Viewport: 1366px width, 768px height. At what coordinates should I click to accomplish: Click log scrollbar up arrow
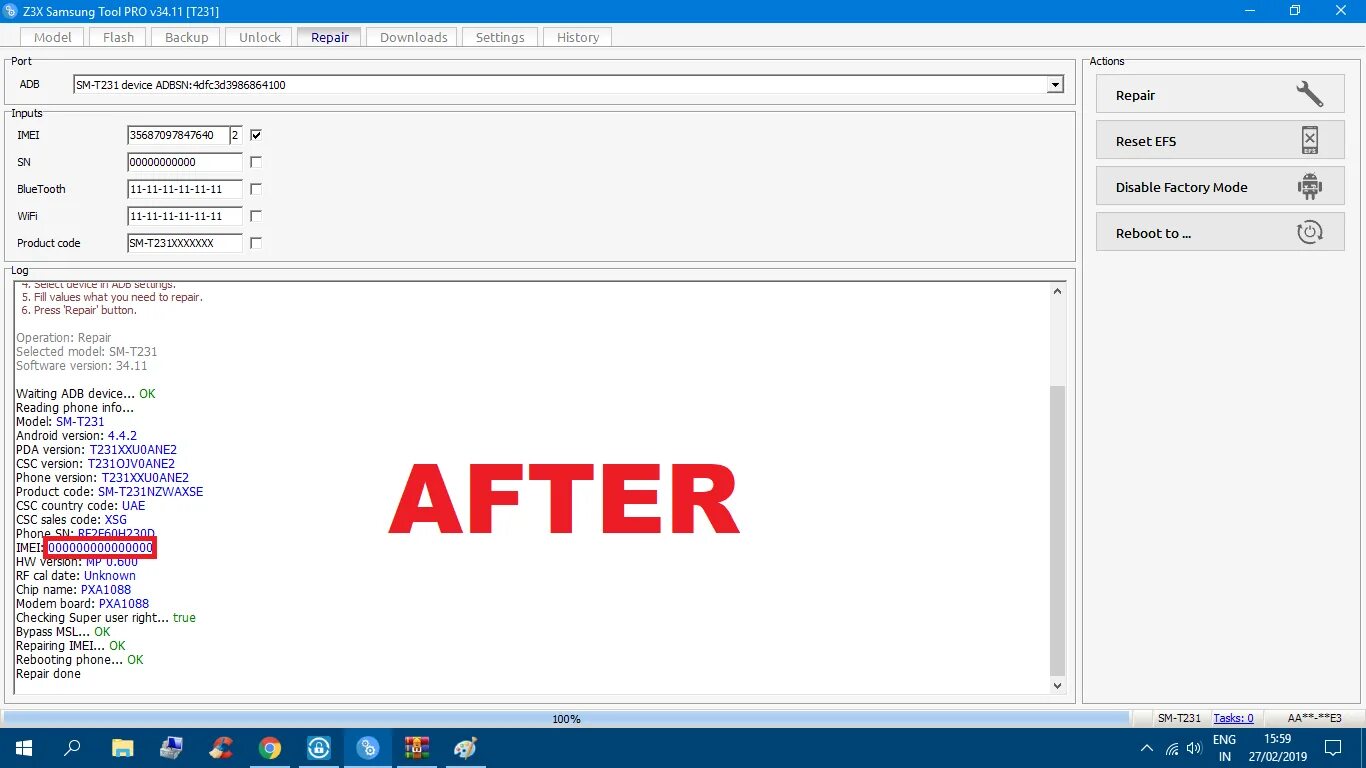[1058, 291]
